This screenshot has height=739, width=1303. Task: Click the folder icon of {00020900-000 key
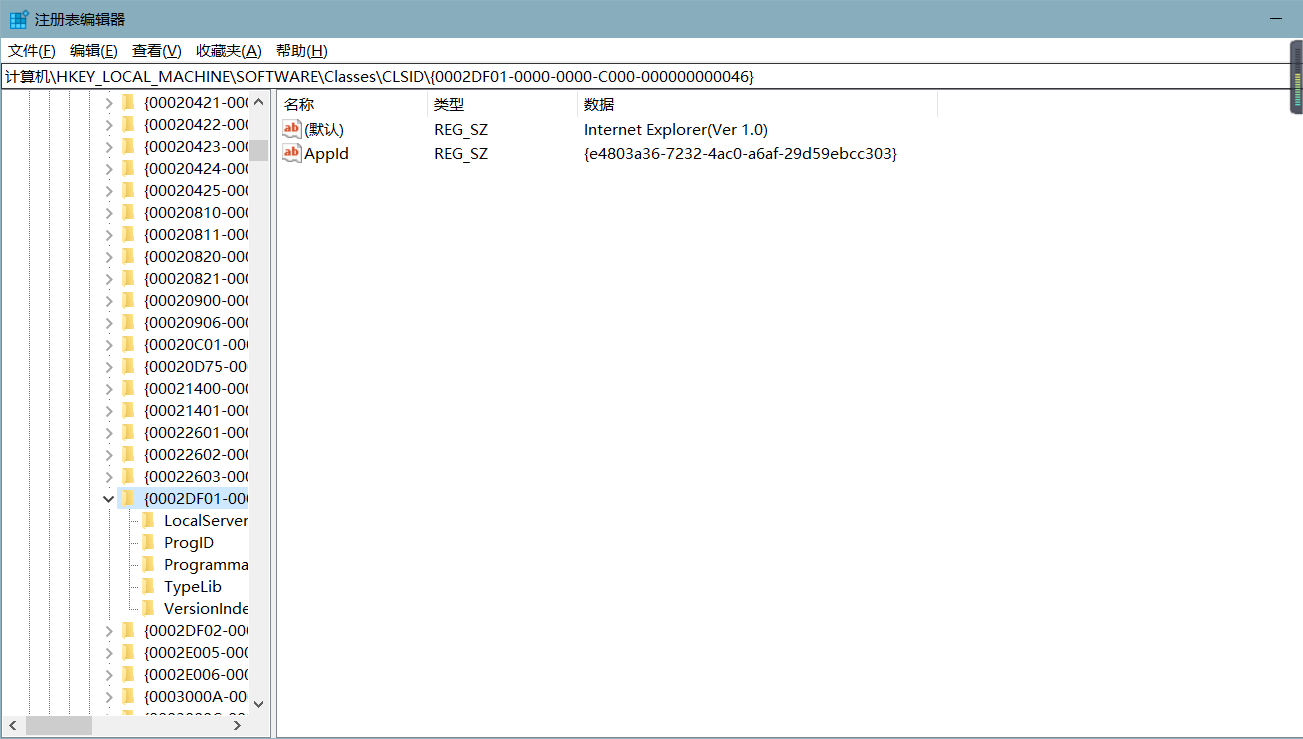tap(128, 300)
